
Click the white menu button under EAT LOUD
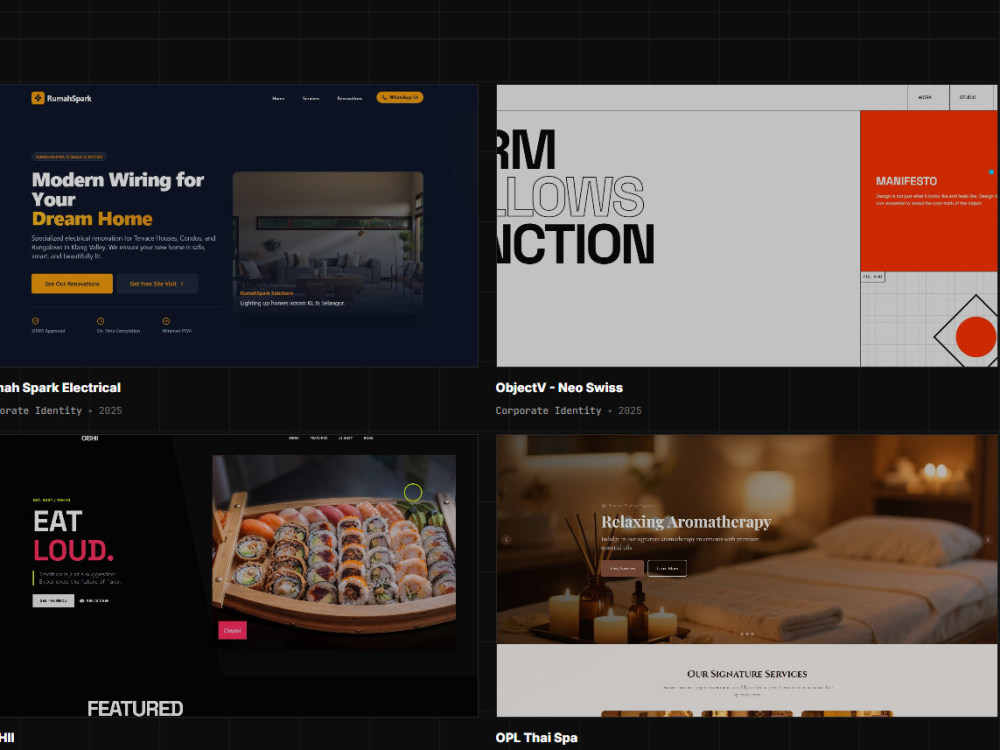(x=54, y=601)
